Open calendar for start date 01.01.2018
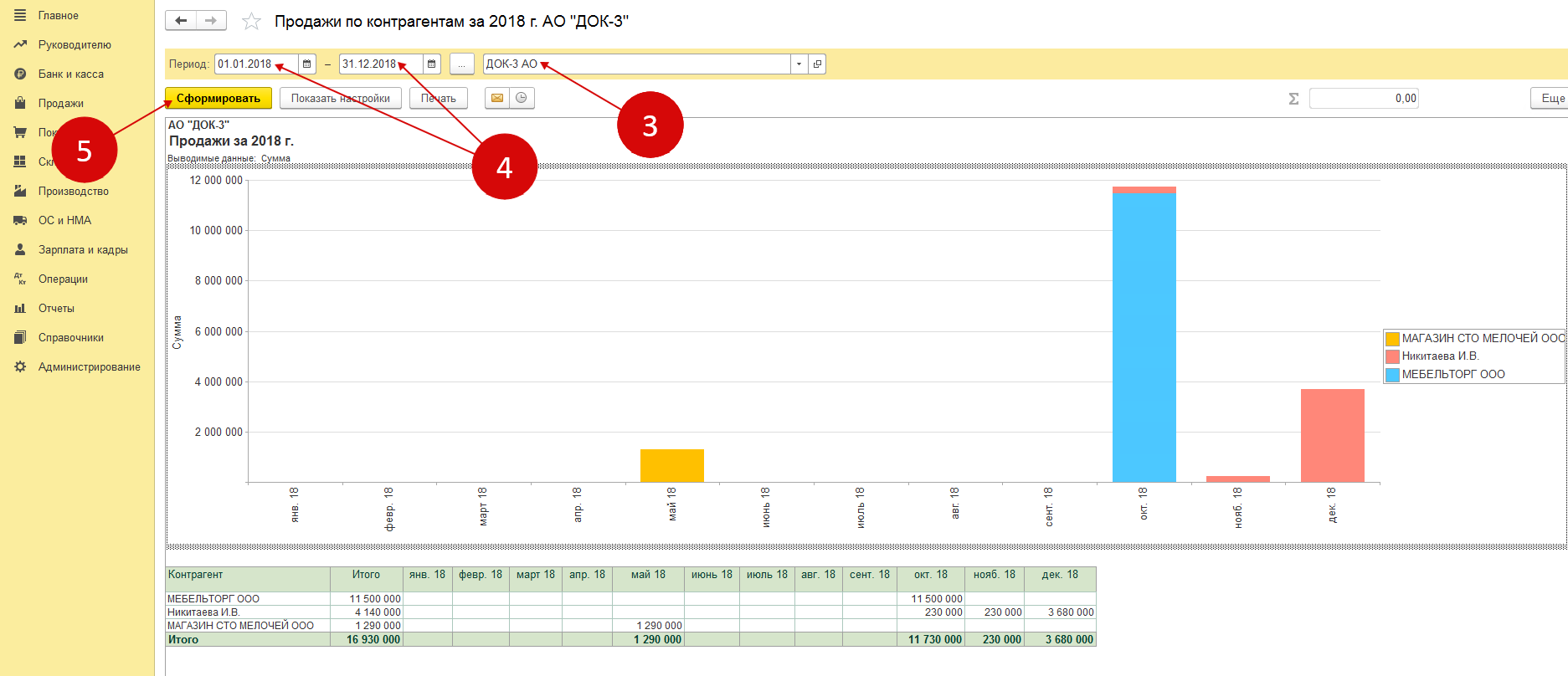The width and height of the screenshot is (1568, 676). click(x=307, y=64)
